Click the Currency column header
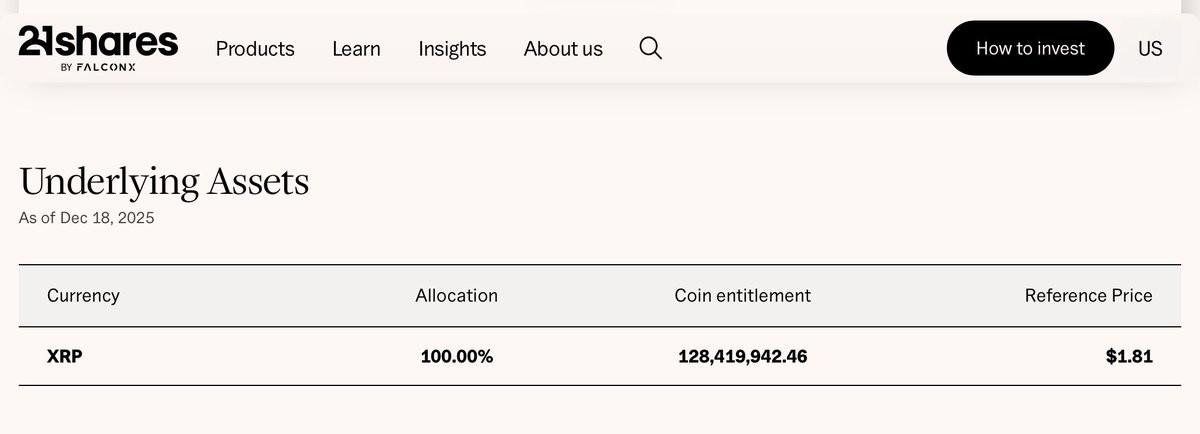This screenshot has width=1200, height=434. tap(83, 295)
